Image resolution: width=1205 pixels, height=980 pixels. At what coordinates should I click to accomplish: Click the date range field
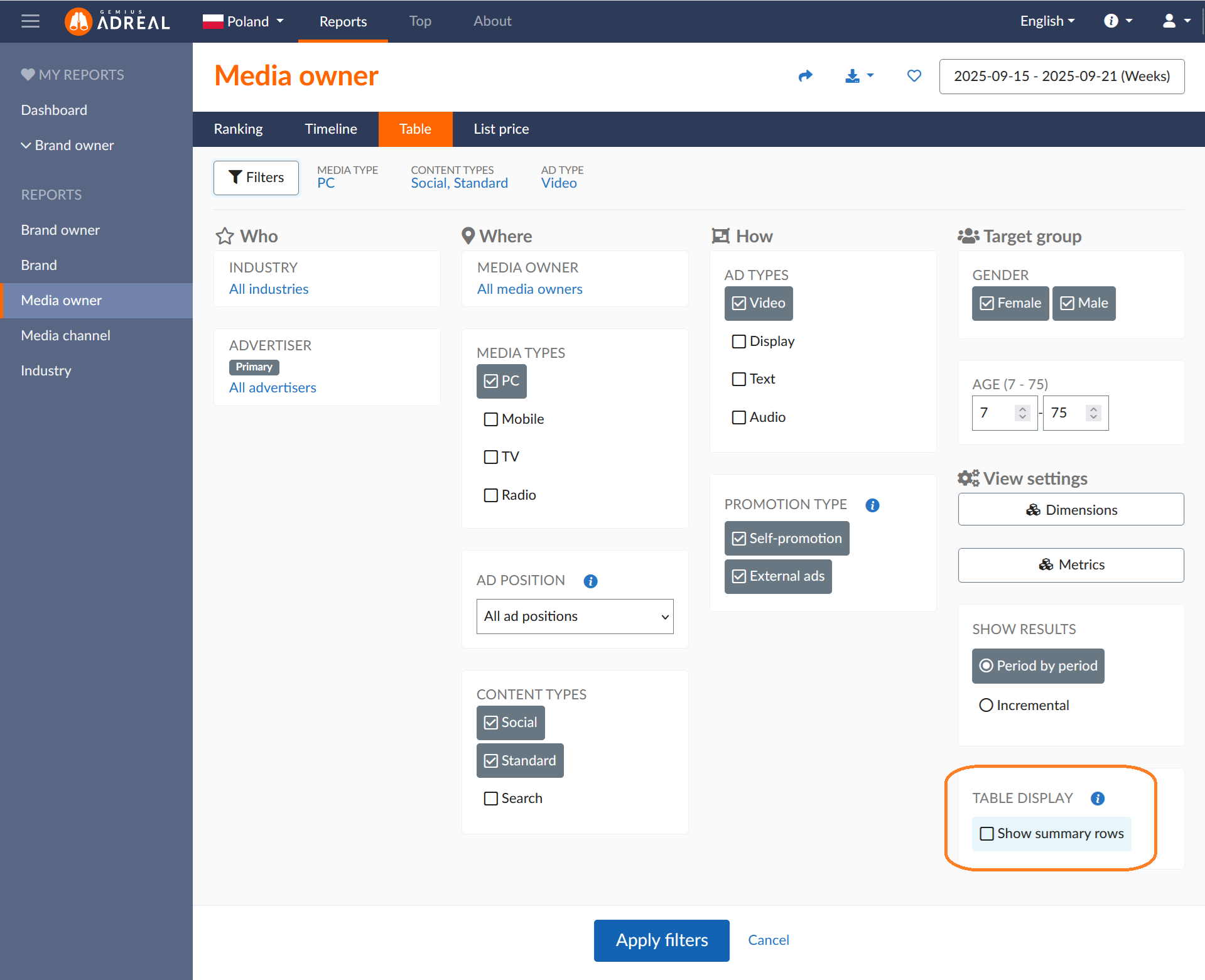[x=1061, y=77]
